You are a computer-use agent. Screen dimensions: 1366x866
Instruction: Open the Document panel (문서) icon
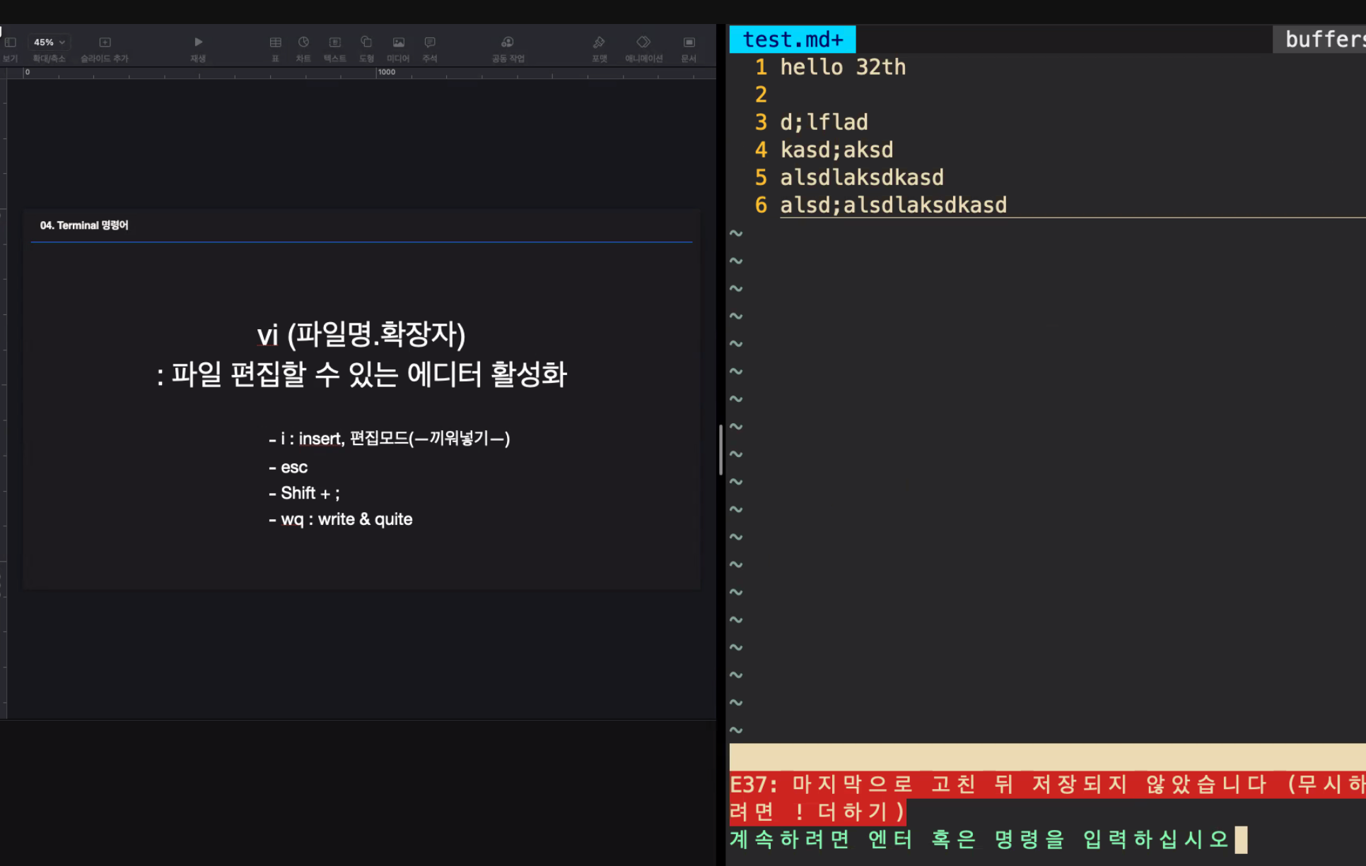coord(688,42)
